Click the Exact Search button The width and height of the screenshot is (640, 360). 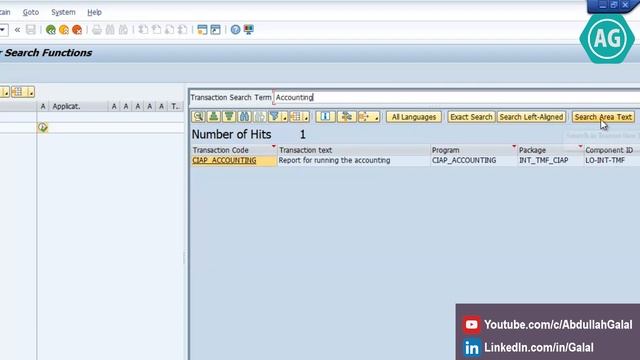click(471, 117)
